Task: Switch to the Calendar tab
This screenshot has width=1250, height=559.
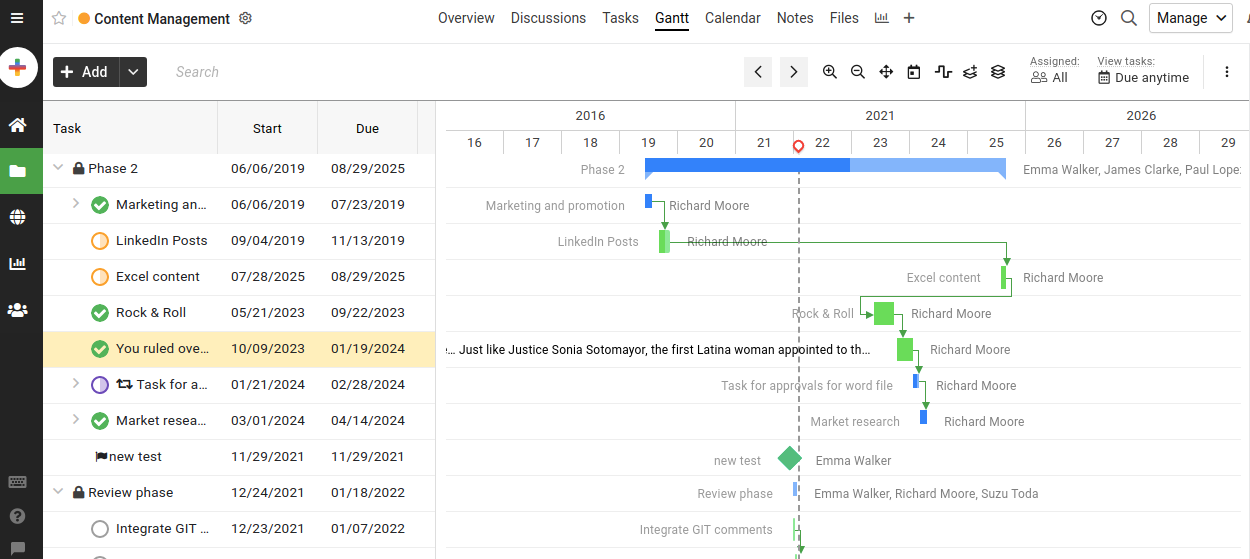Action: point(732,18)
